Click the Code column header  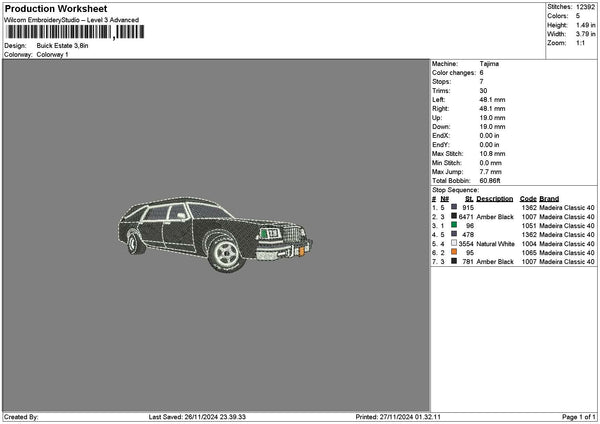[x=528, y=198]
